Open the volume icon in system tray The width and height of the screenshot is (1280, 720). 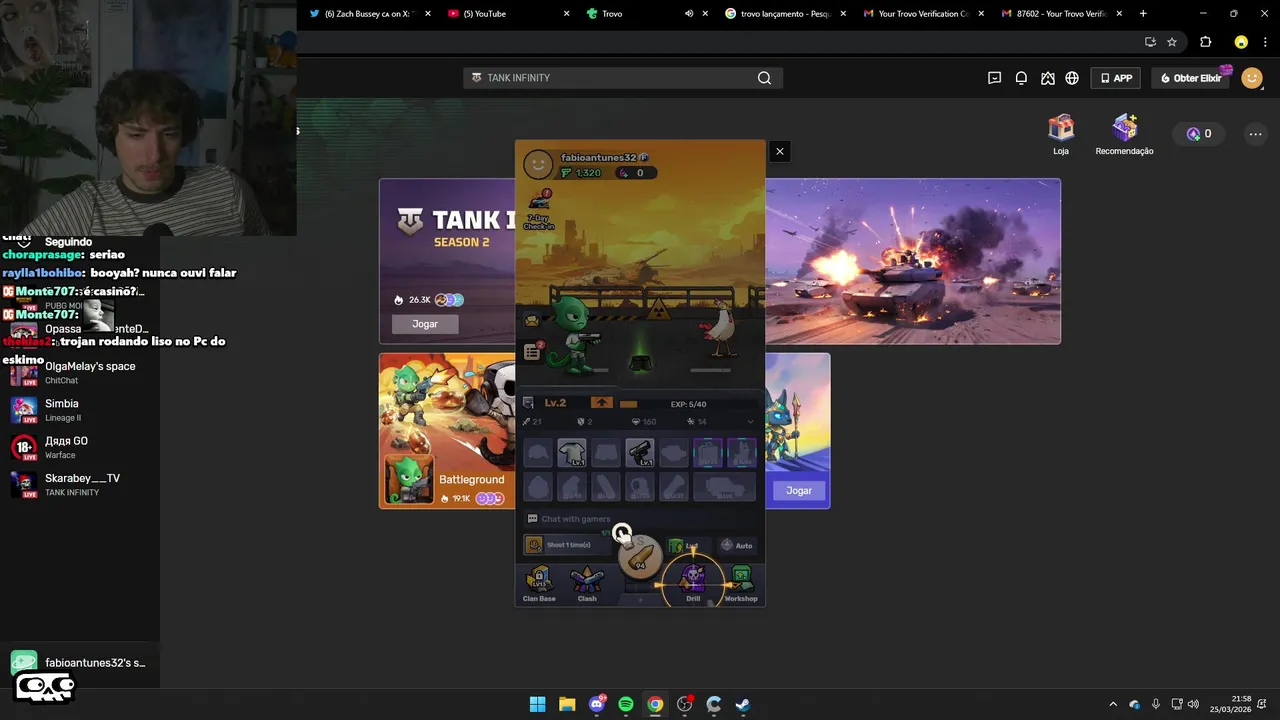[1193, 704]
